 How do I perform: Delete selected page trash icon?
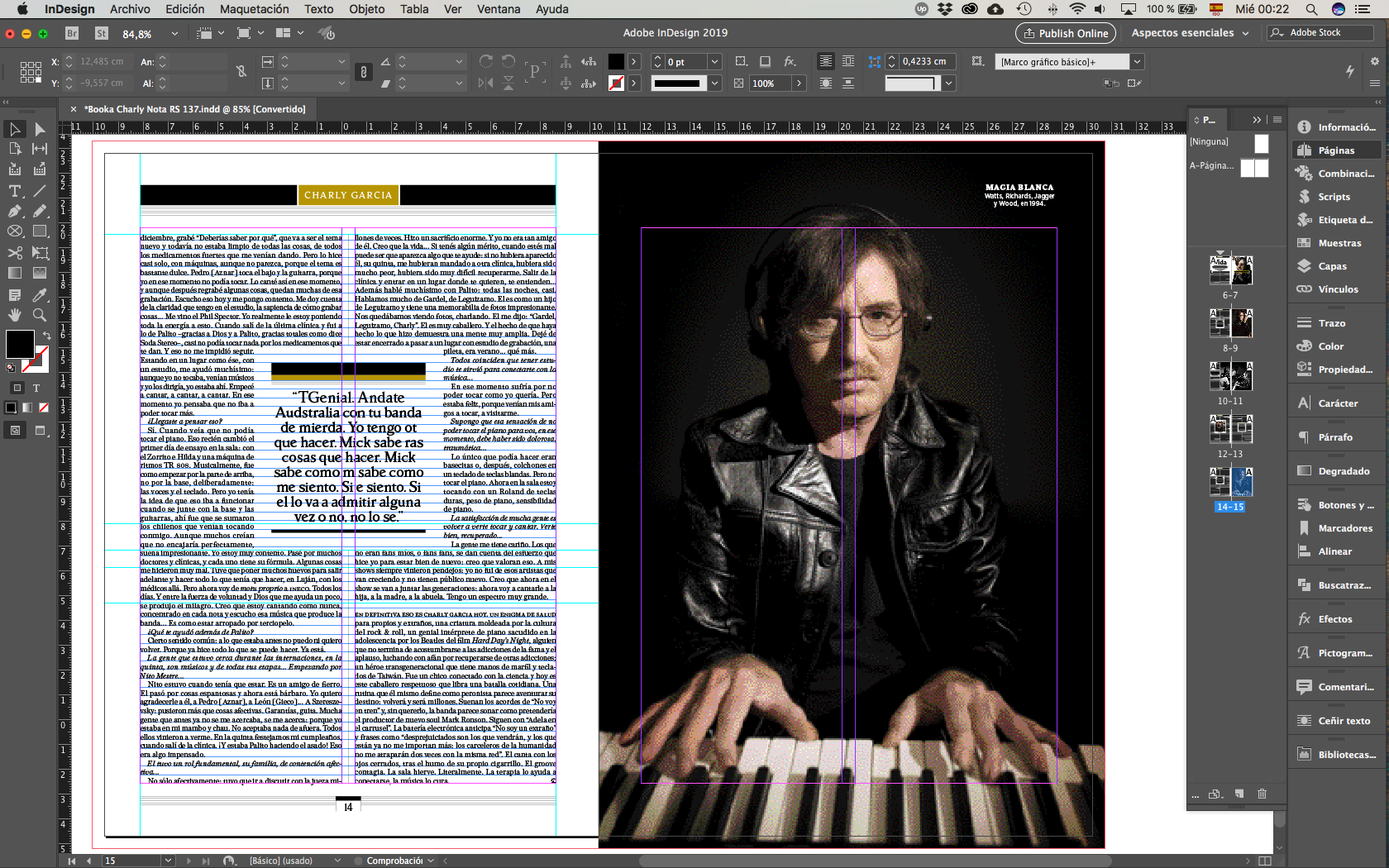[1262, 794]
